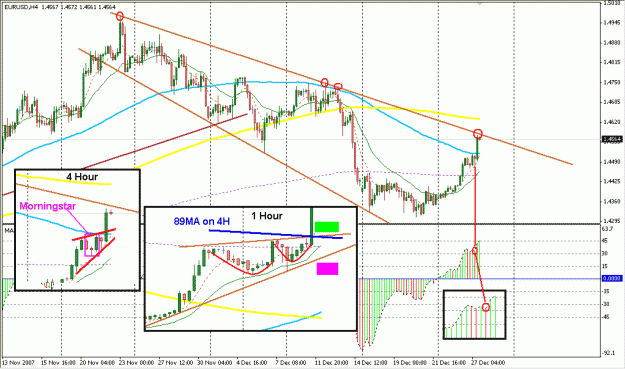Click the 27 Nov 12:00 time label
This screenshot has height=369, width=625.
(175, 363)
